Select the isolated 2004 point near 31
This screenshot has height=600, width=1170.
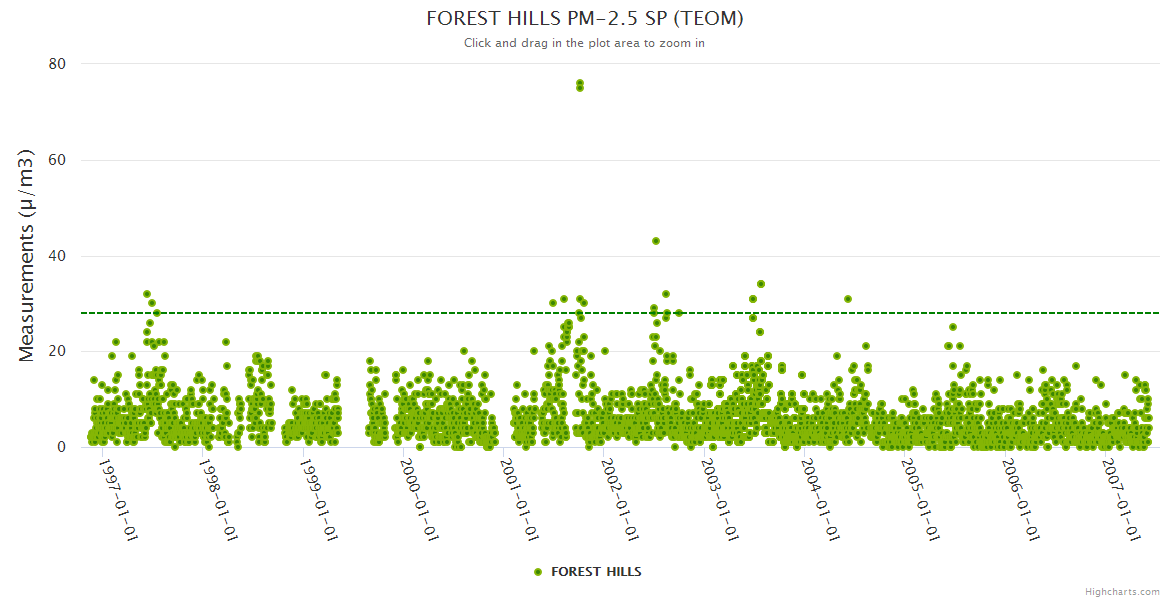tap(848, 299)
